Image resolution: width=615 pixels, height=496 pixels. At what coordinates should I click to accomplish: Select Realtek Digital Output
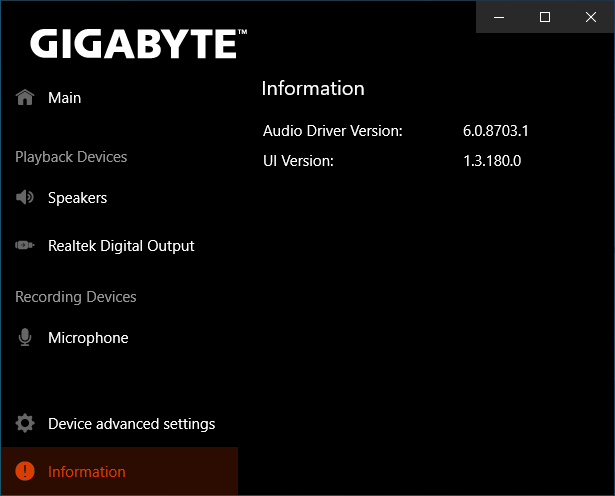click(x=121, y=246)
